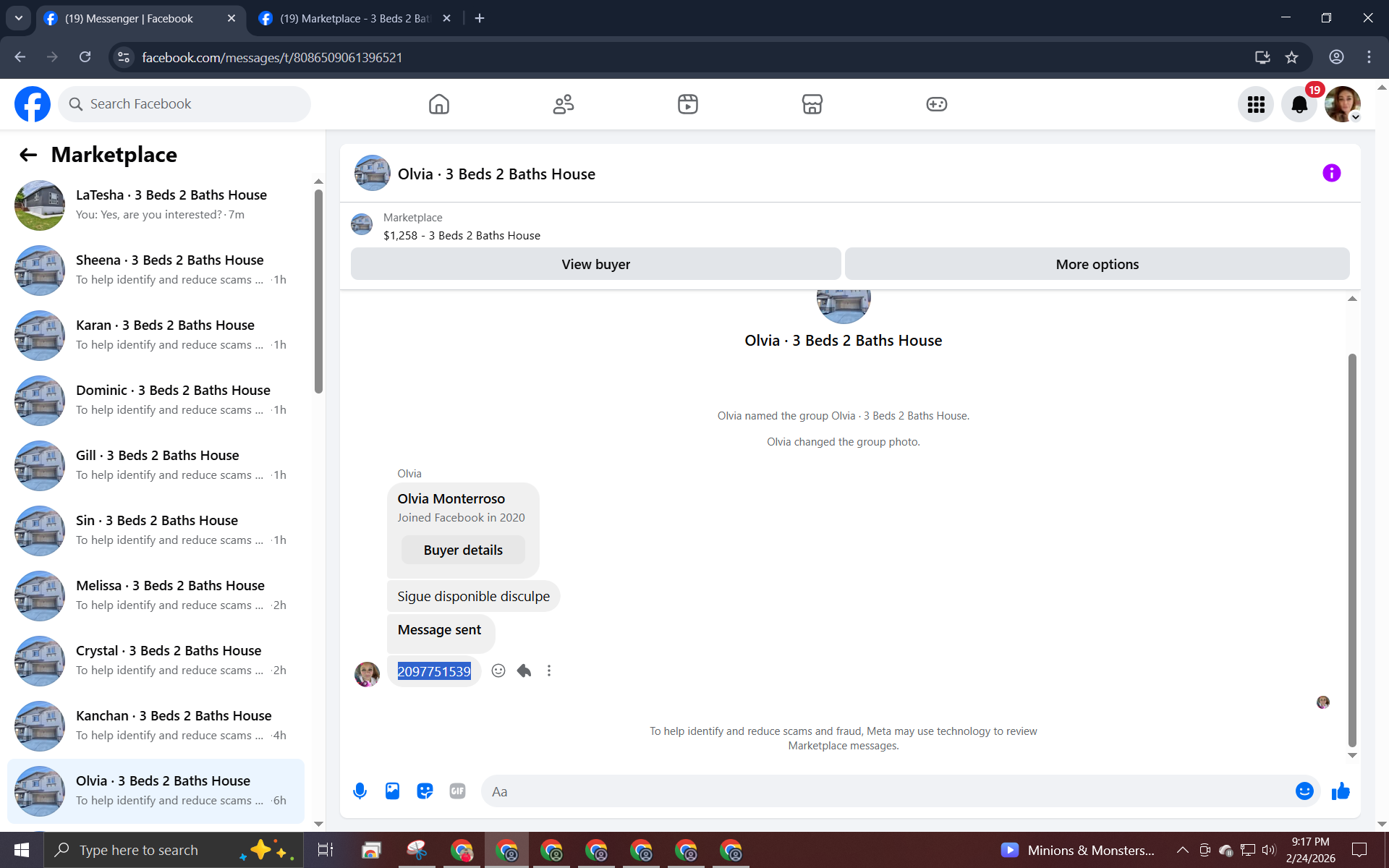Click the voice clip microphone icon
The image size is (1389, 868).
(360, 791)
